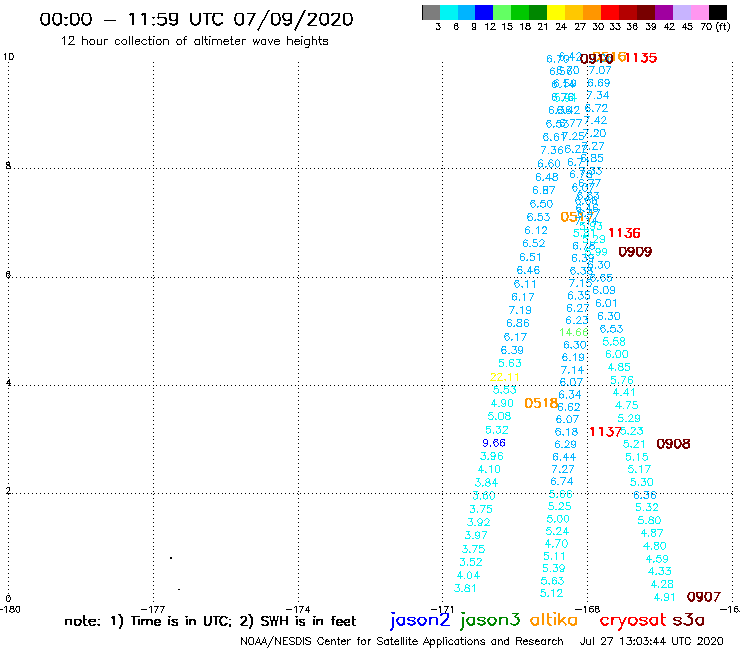Click the 7.36 wave height value

pos(552,151)
